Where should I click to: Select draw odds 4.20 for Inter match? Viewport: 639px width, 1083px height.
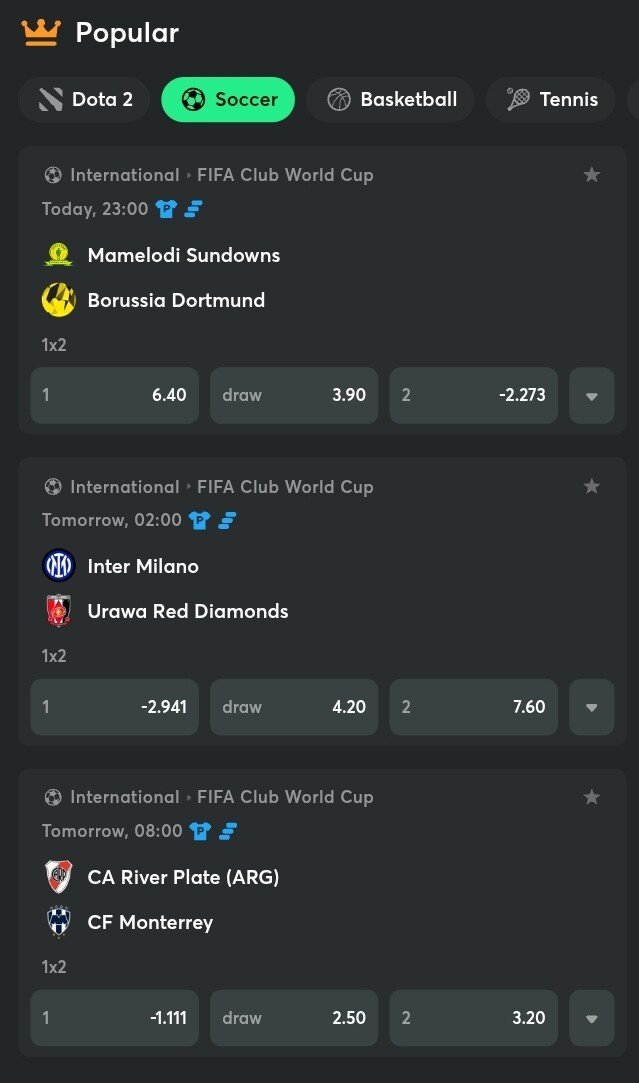[x=294, y=707]
